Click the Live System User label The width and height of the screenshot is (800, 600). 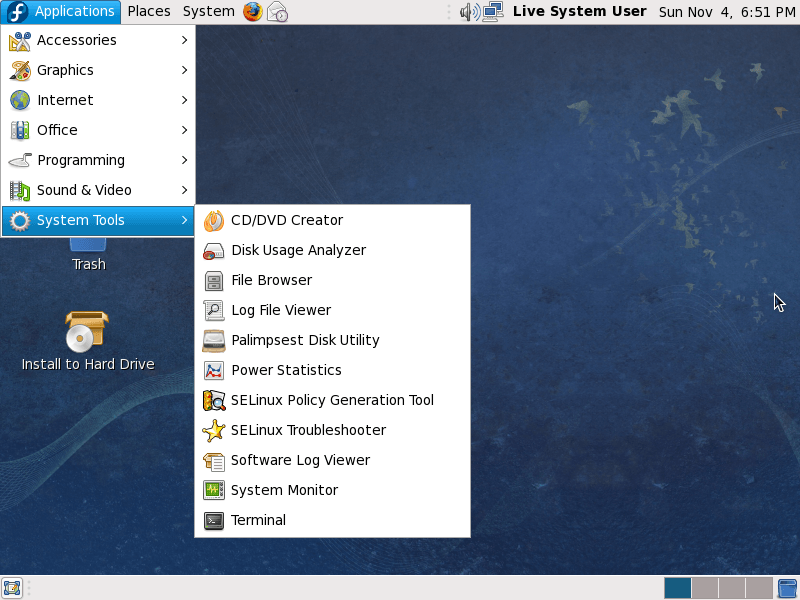(579, 12)
